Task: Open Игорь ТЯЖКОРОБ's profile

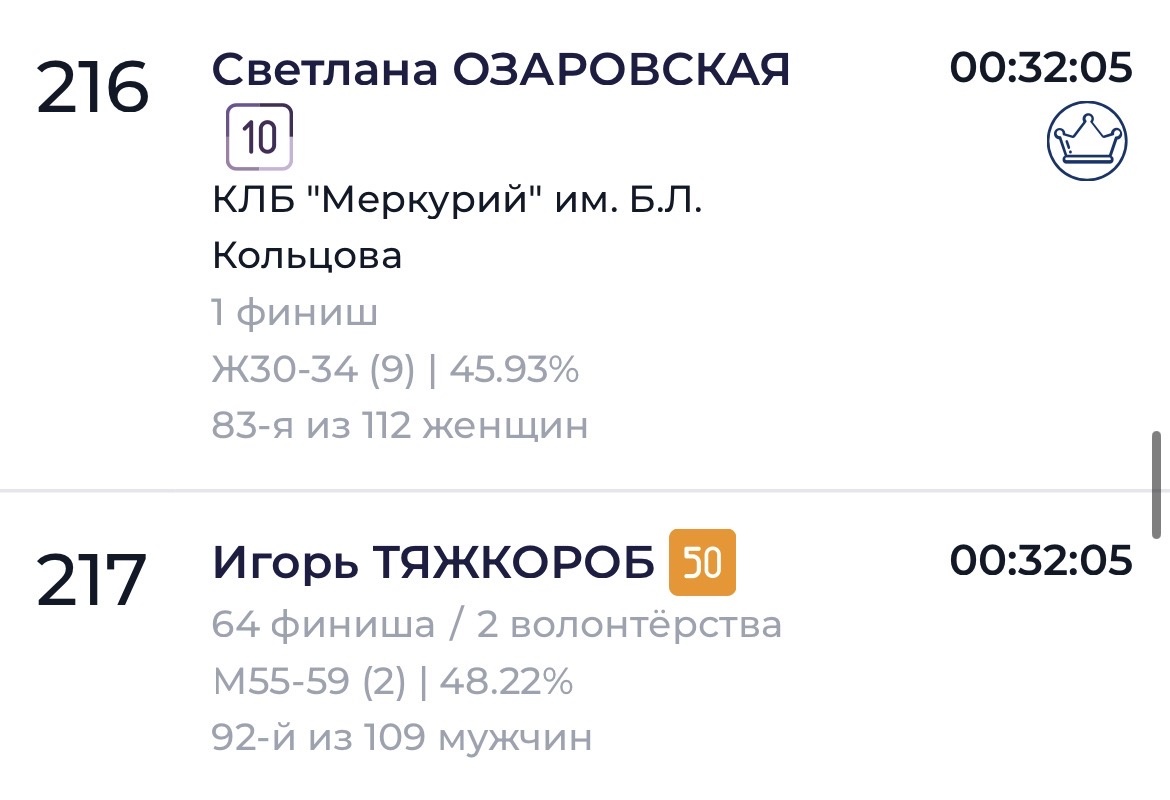Action: 432,563
